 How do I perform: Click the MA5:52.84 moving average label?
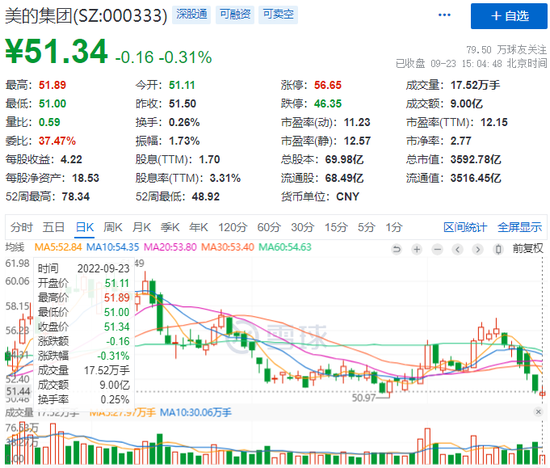point(58,247)
